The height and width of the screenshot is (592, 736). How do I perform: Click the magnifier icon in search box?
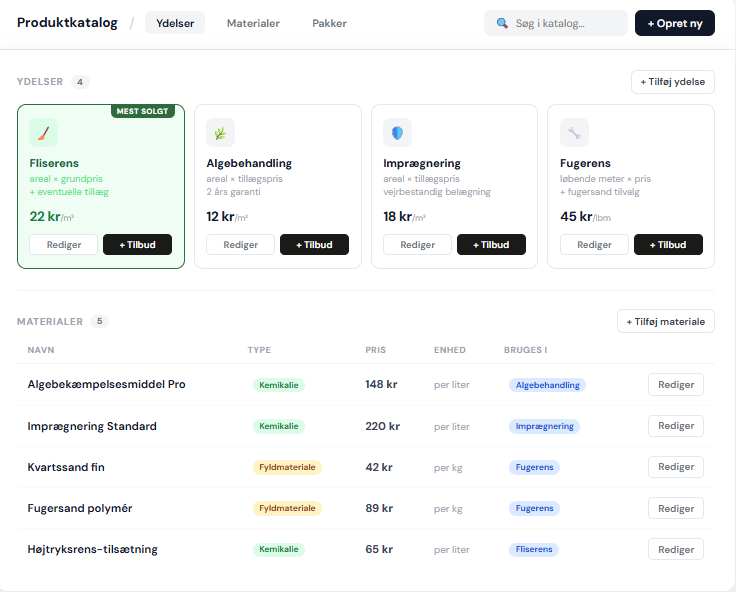(502, 23)
